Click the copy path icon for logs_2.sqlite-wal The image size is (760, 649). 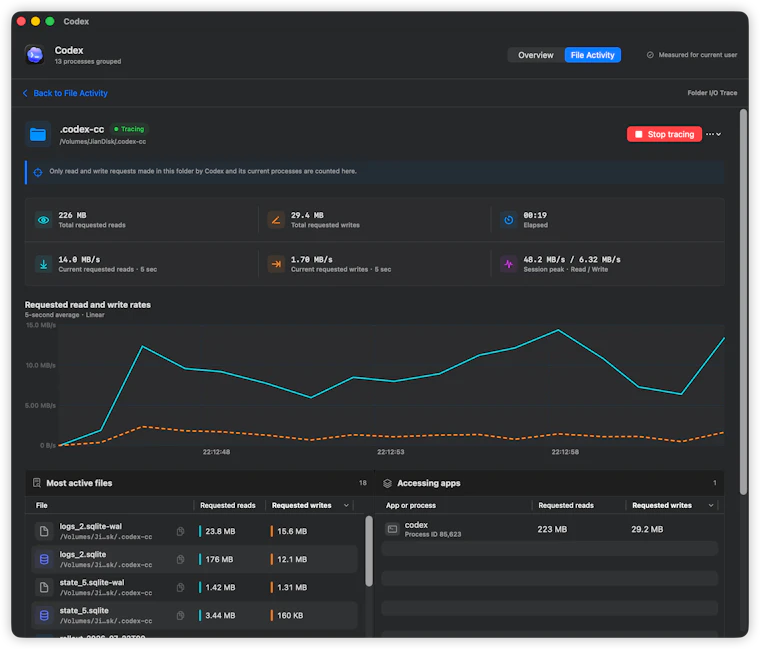pos(180,531)
